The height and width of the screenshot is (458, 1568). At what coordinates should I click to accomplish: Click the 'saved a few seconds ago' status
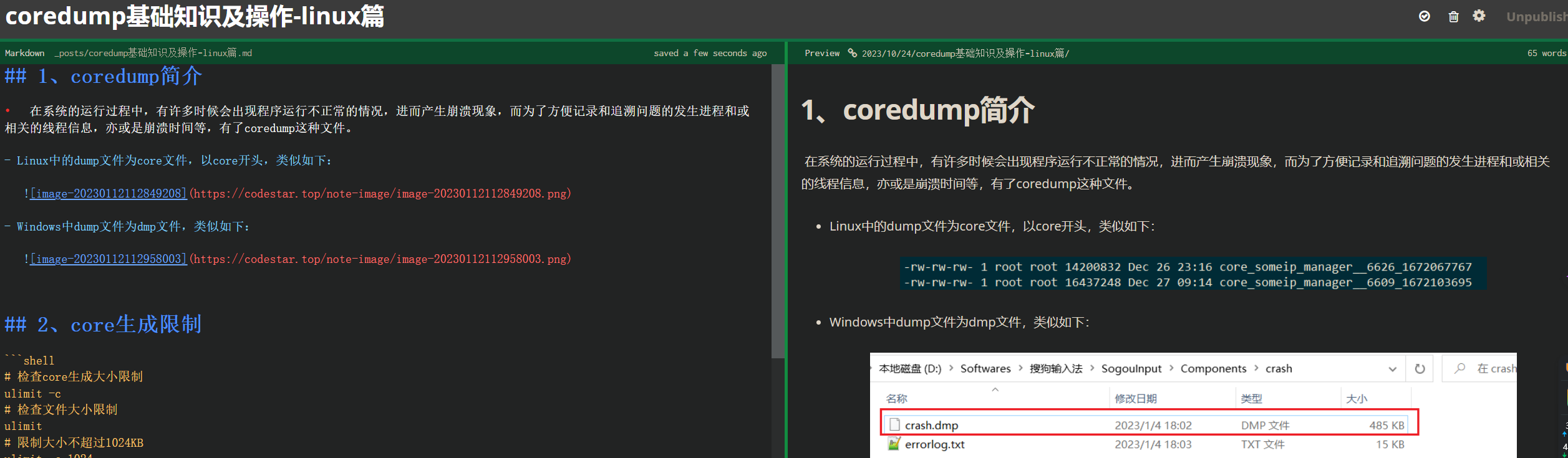click(x=710, y=54)
